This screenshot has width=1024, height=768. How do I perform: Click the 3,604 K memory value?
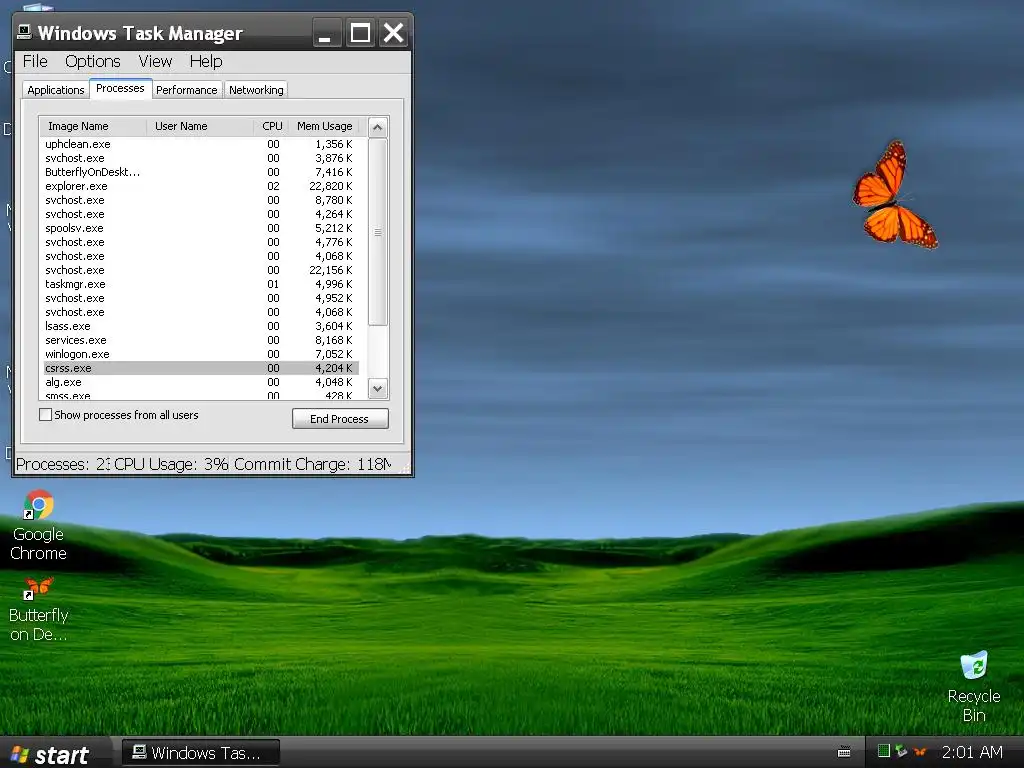click(x=333, y=326)
